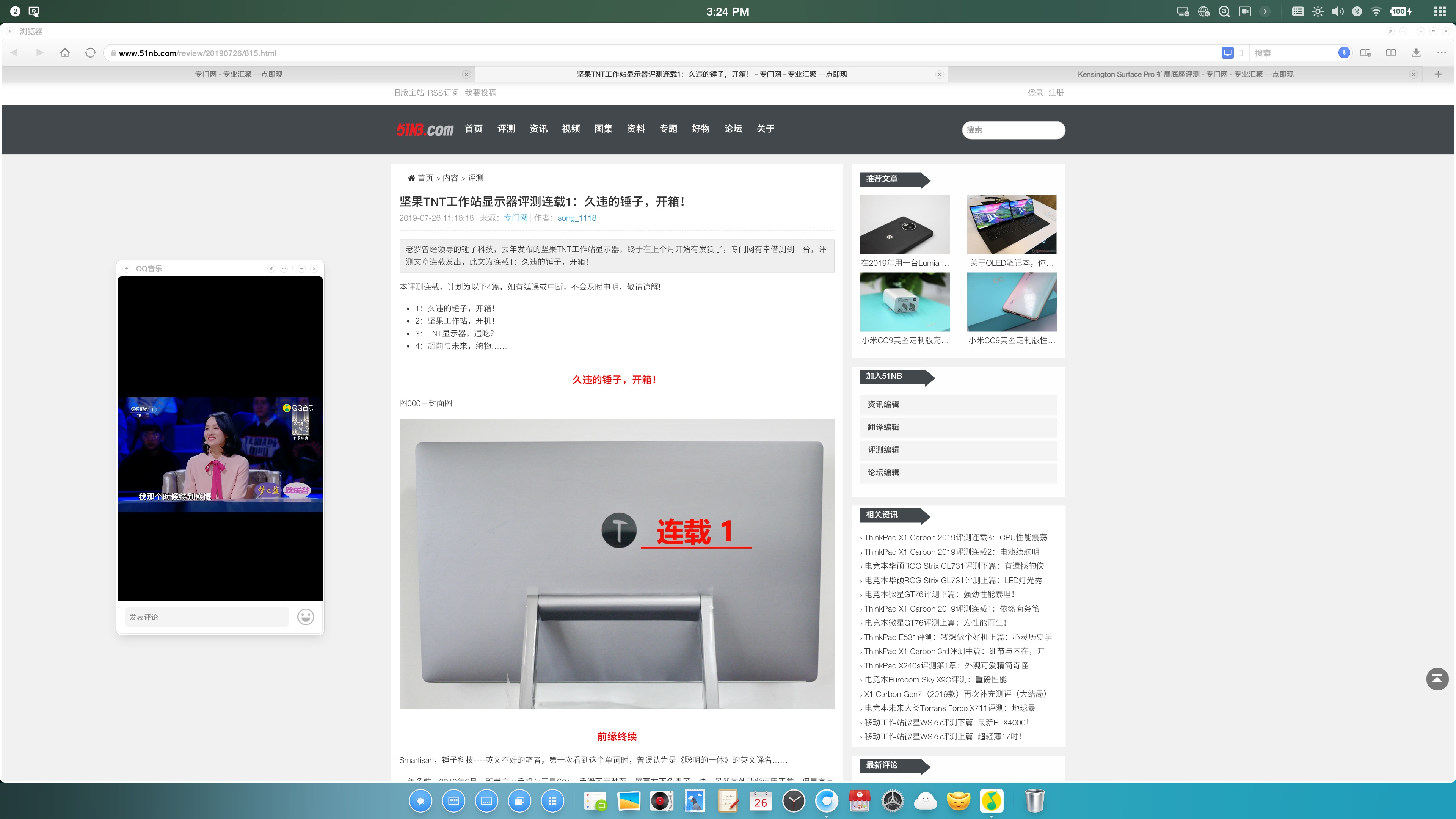The height and width of the screenshot is (819, 1456).
Task: Open a new browser tab with plus
Action: pyautogui.click(x=1439, y=74)
